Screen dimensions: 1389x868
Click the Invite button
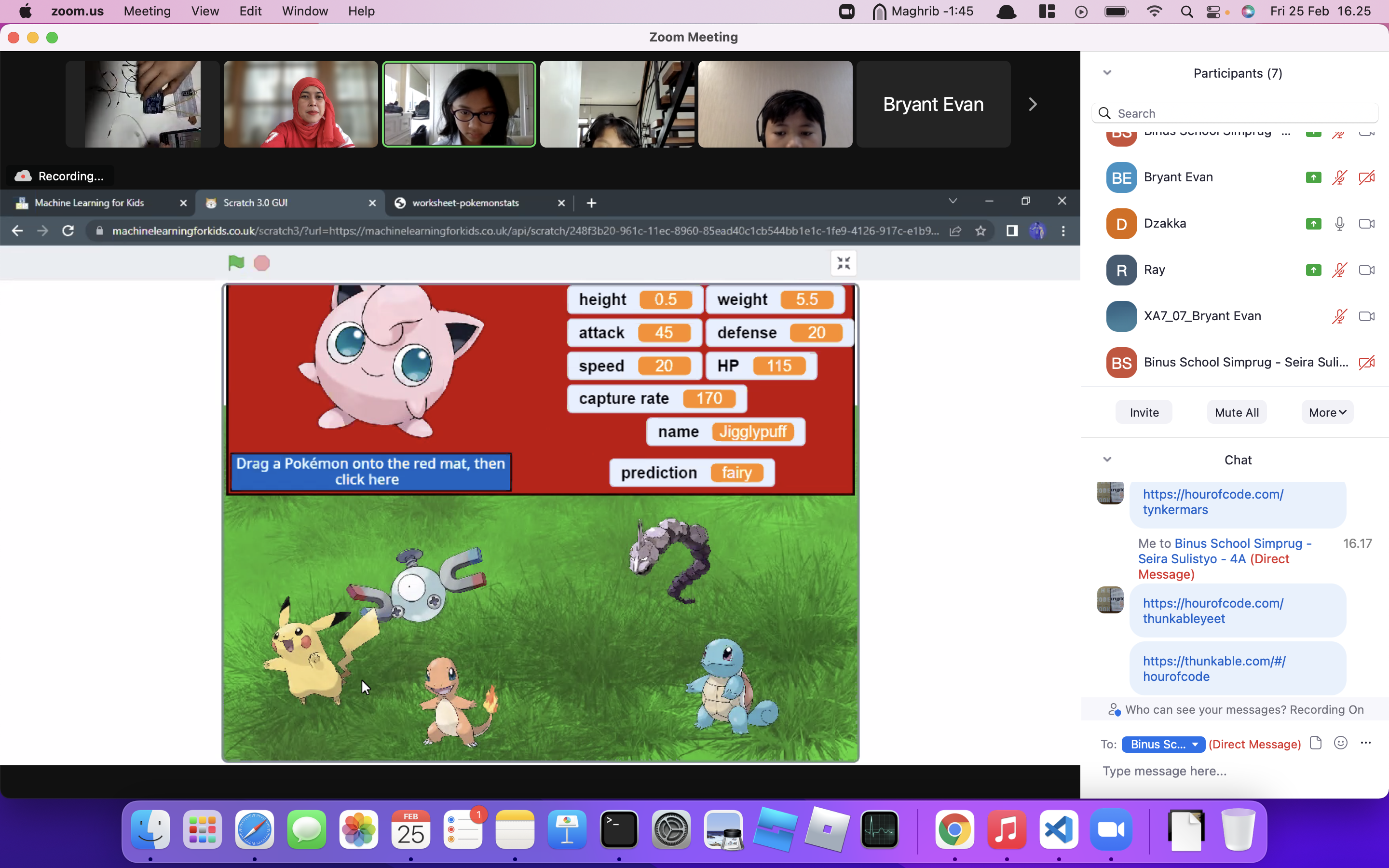pyautogui.click(x=1144, y=412)
